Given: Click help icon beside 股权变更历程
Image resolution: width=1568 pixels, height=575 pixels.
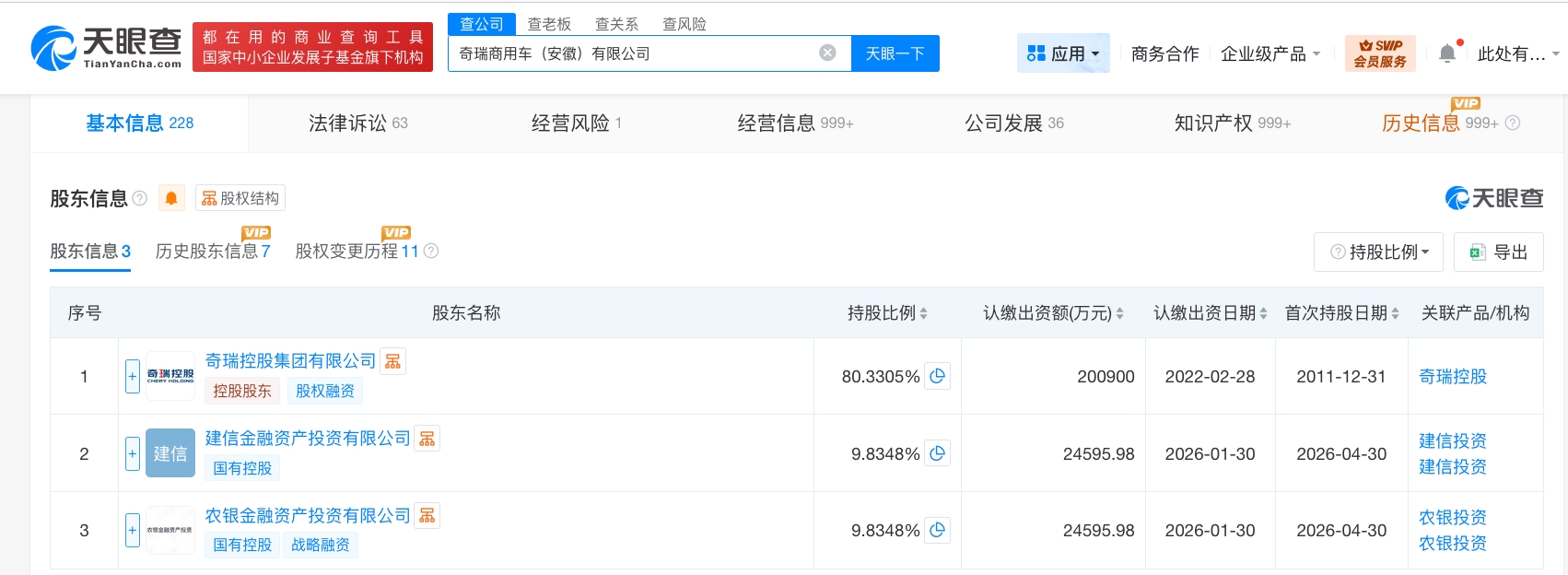Looking at the screenshot, I should click(x=430, y=251).
